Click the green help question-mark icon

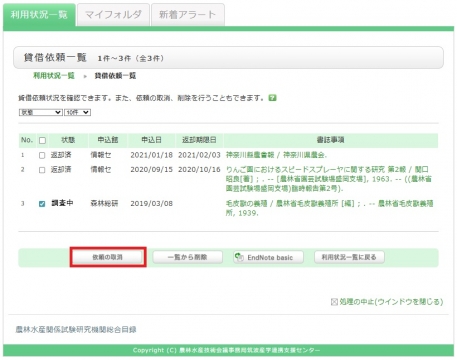point(273,98)
